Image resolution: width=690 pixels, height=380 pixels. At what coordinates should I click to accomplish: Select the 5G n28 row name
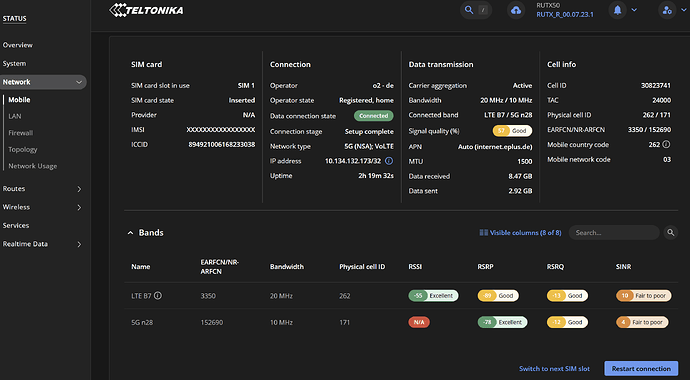pyautogui.click(x=142, y=322)
